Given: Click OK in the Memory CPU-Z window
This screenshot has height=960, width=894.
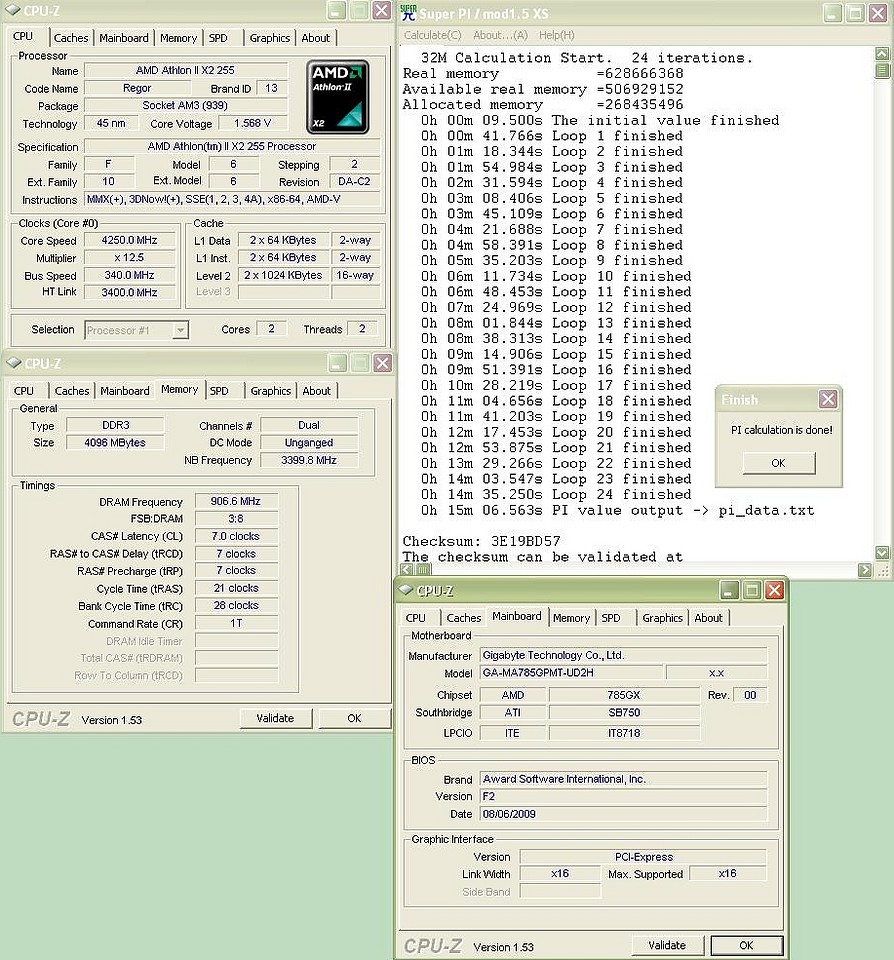Looking at the screenshot, I should [355, 718].
